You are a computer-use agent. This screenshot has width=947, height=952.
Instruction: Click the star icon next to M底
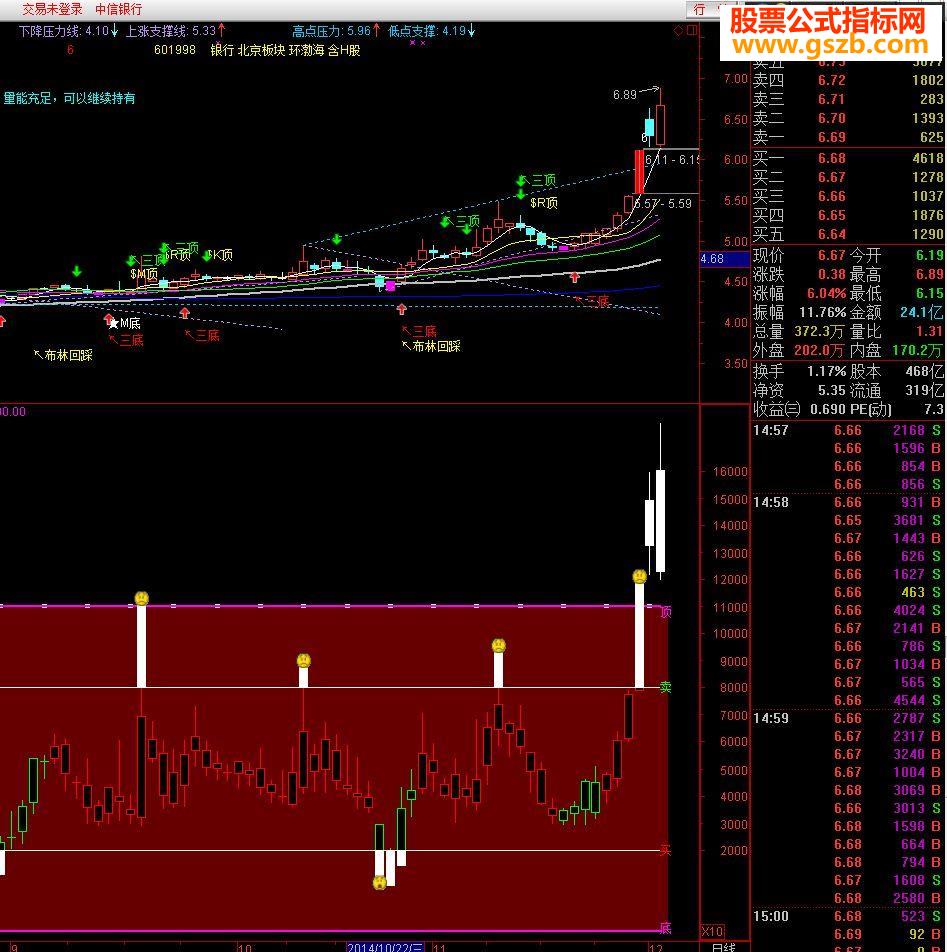[x=114, y=324]
